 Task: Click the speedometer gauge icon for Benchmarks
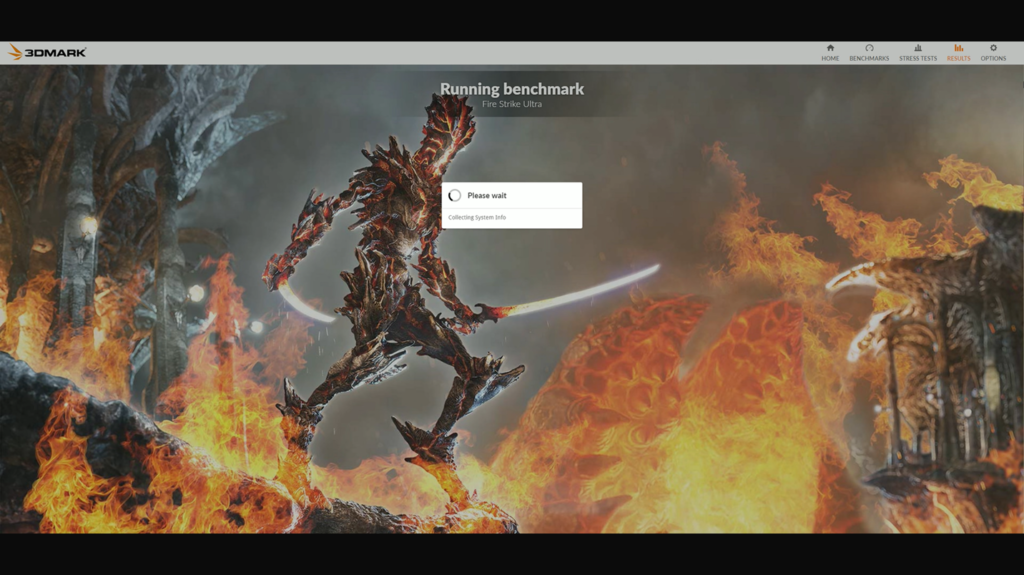click(x=869, y=47)
